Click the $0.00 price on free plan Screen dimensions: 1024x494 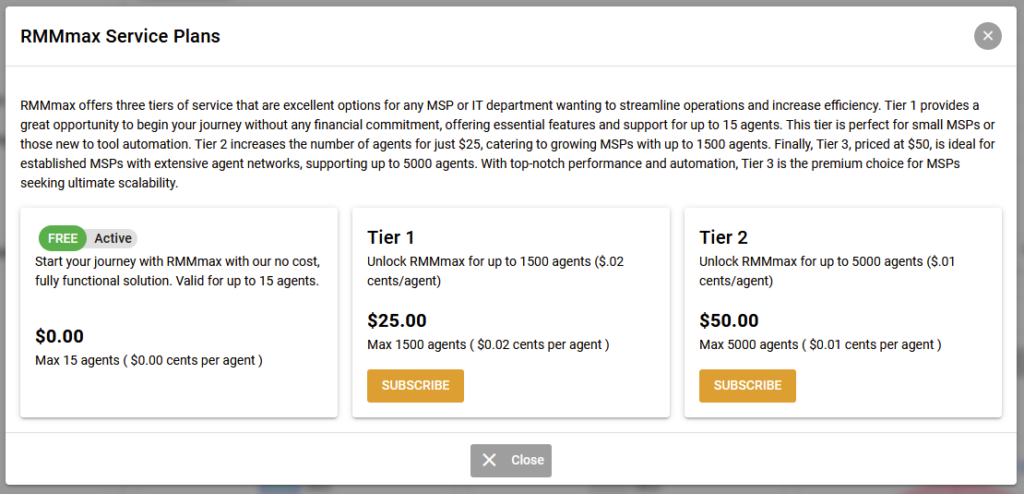tap(59, 337)
